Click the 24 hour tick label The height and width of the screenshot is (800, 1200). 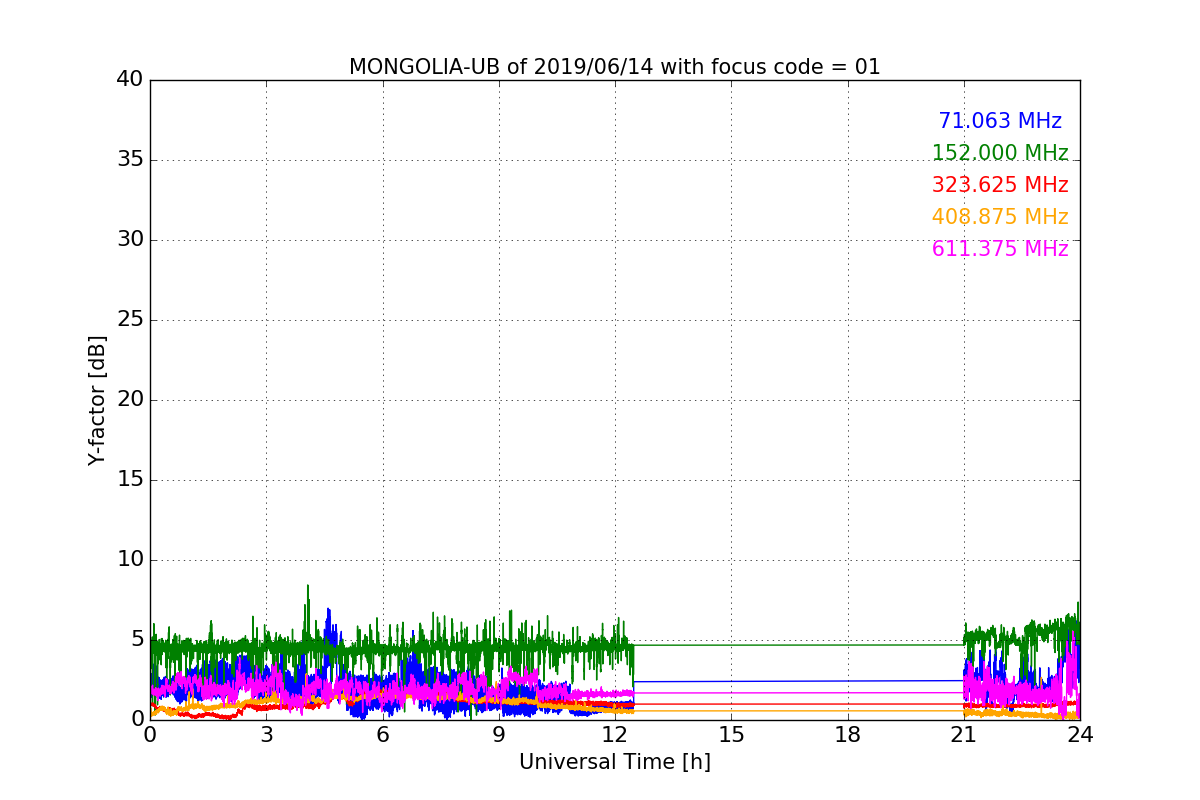click(1080, 734)
